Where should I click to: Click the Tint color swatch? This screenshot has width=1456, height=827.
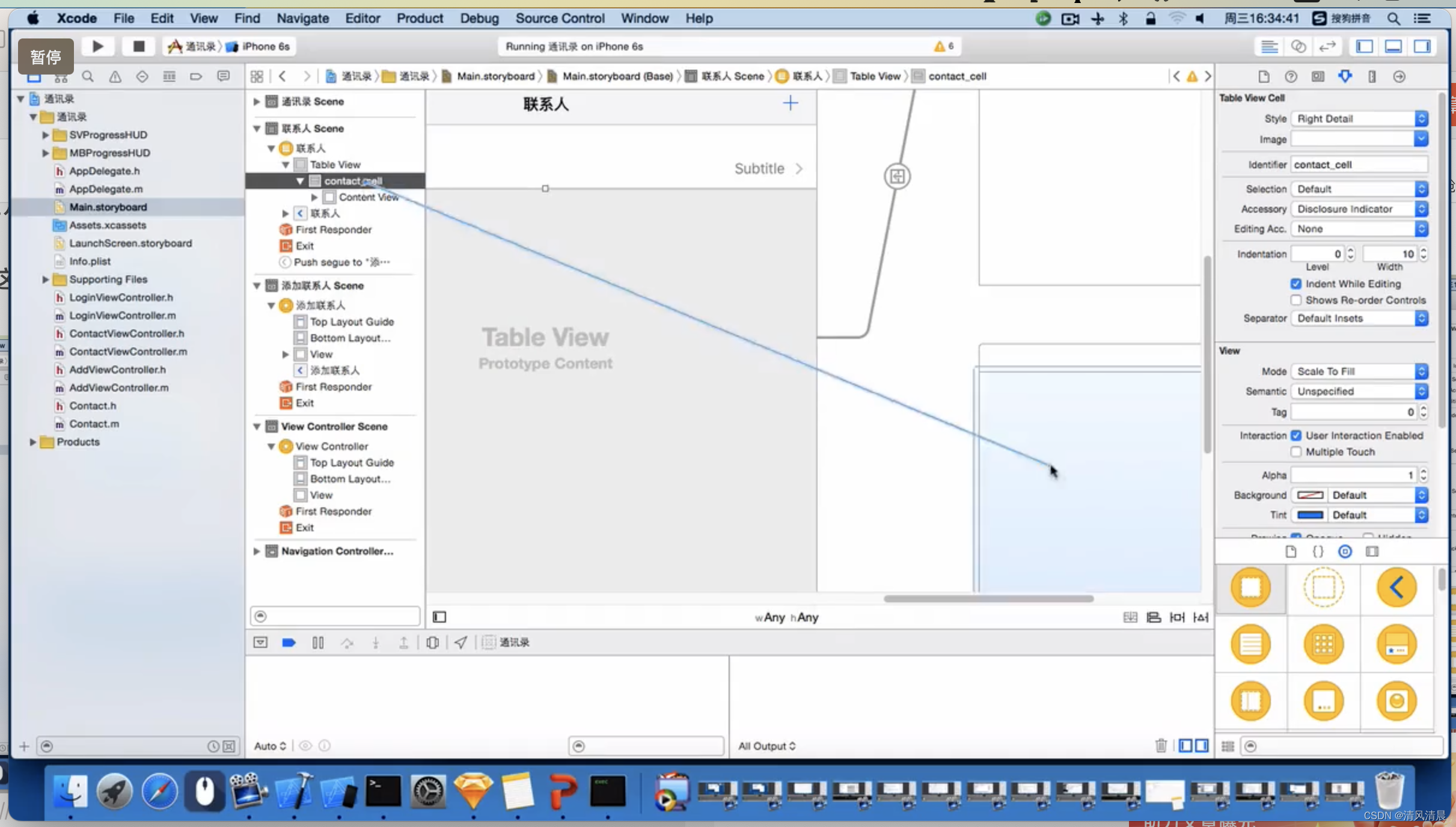[x=1310, y=514]
